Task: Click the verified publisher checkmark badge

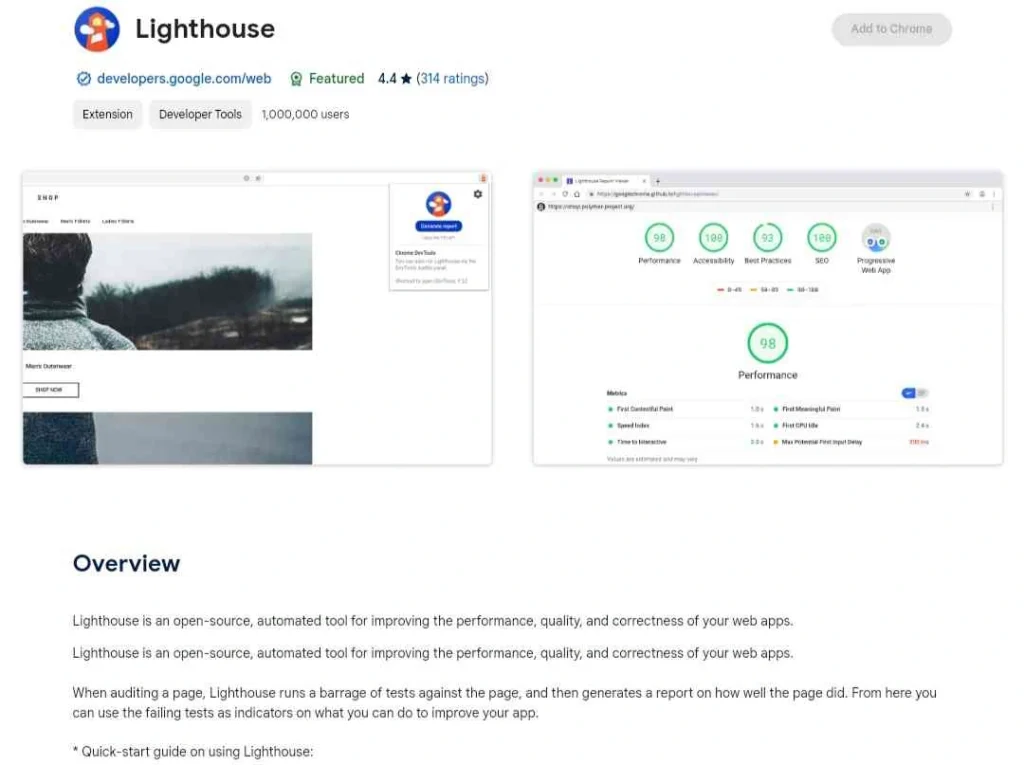Action: pos(84,79)
